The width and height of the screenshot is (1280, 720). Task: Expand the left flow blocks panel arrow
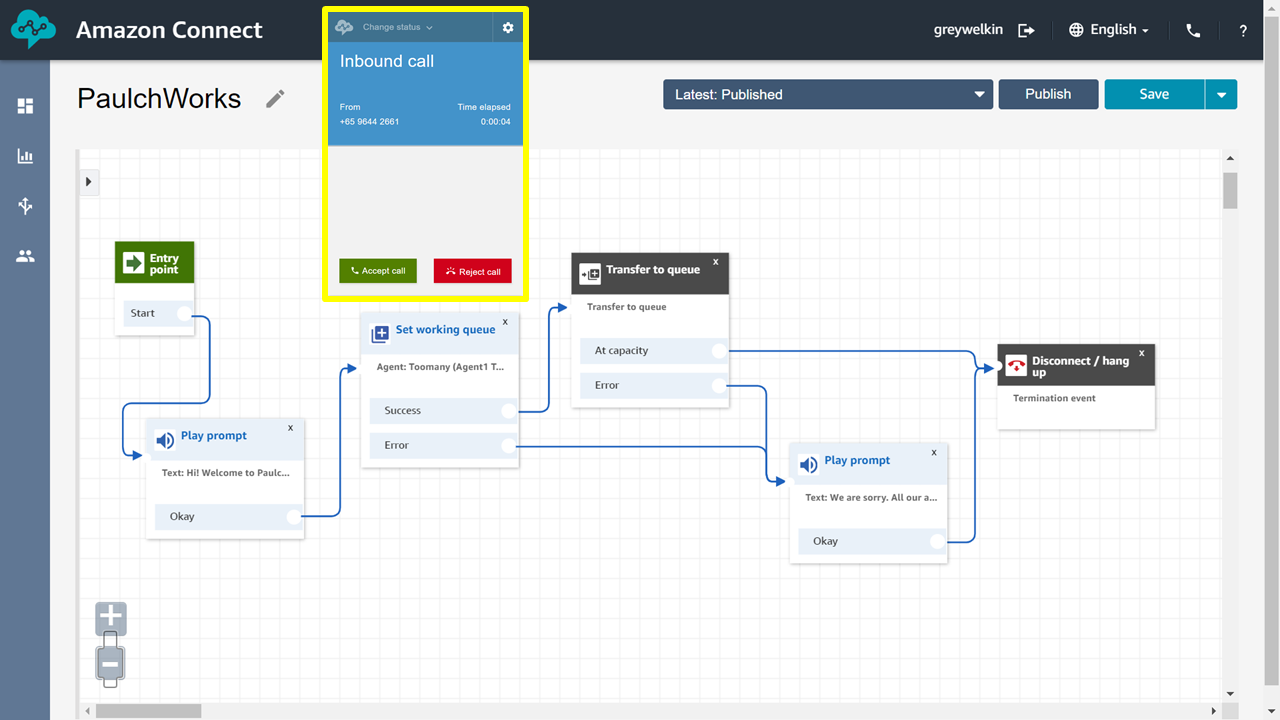point(89,182)
